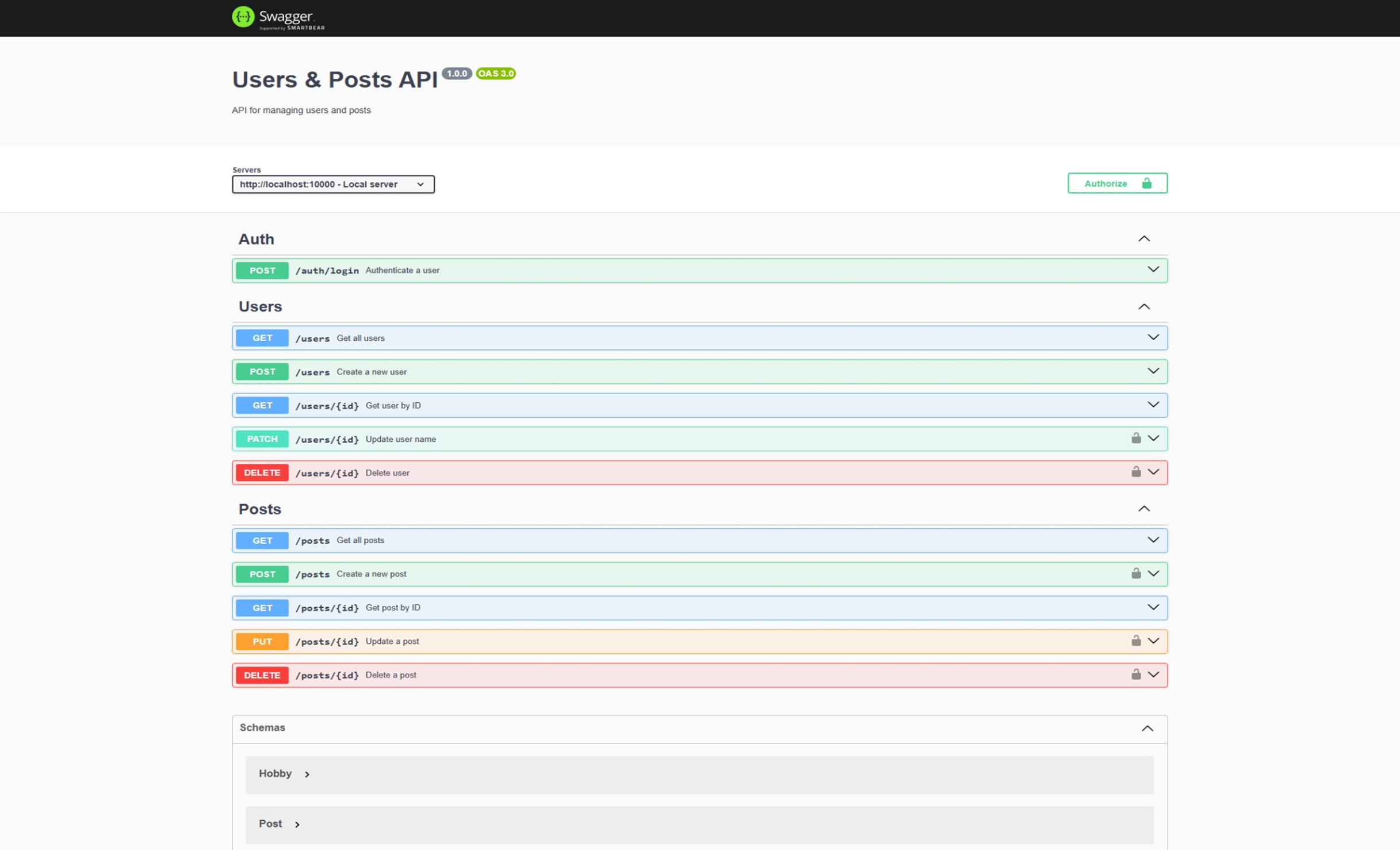Collapse the Auth section
The image size is (1400, 850).
[1143, 239]
